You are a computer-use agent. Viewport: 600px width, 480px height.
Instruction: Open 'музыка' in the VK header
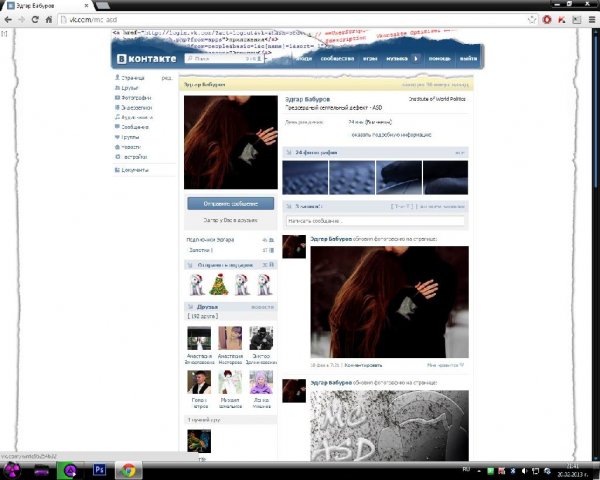tap(397, 59)
